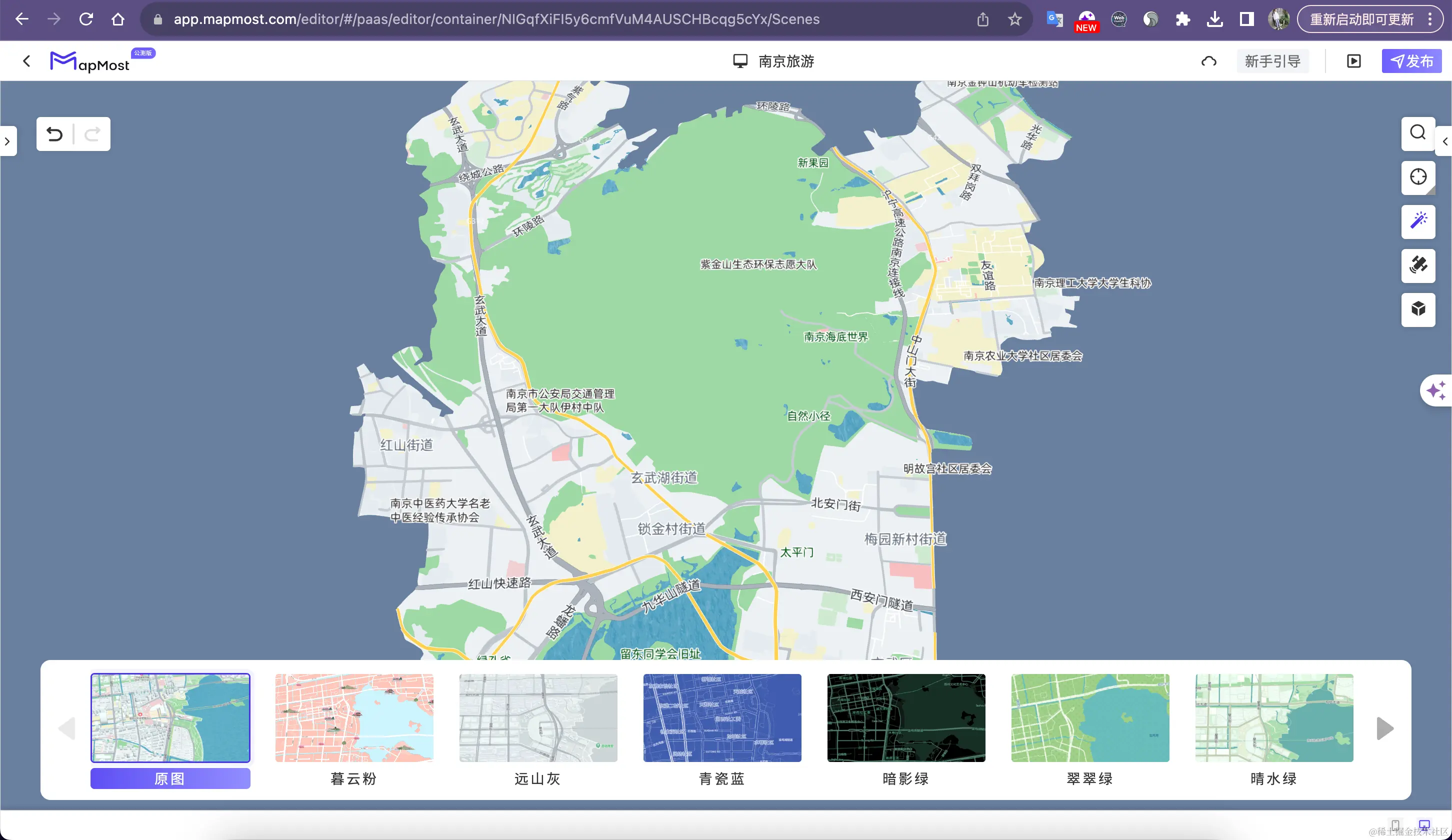This screenshot has width=1452, height=840.
Task: Click the 太平门 map label
Action: tap(797, 552)
